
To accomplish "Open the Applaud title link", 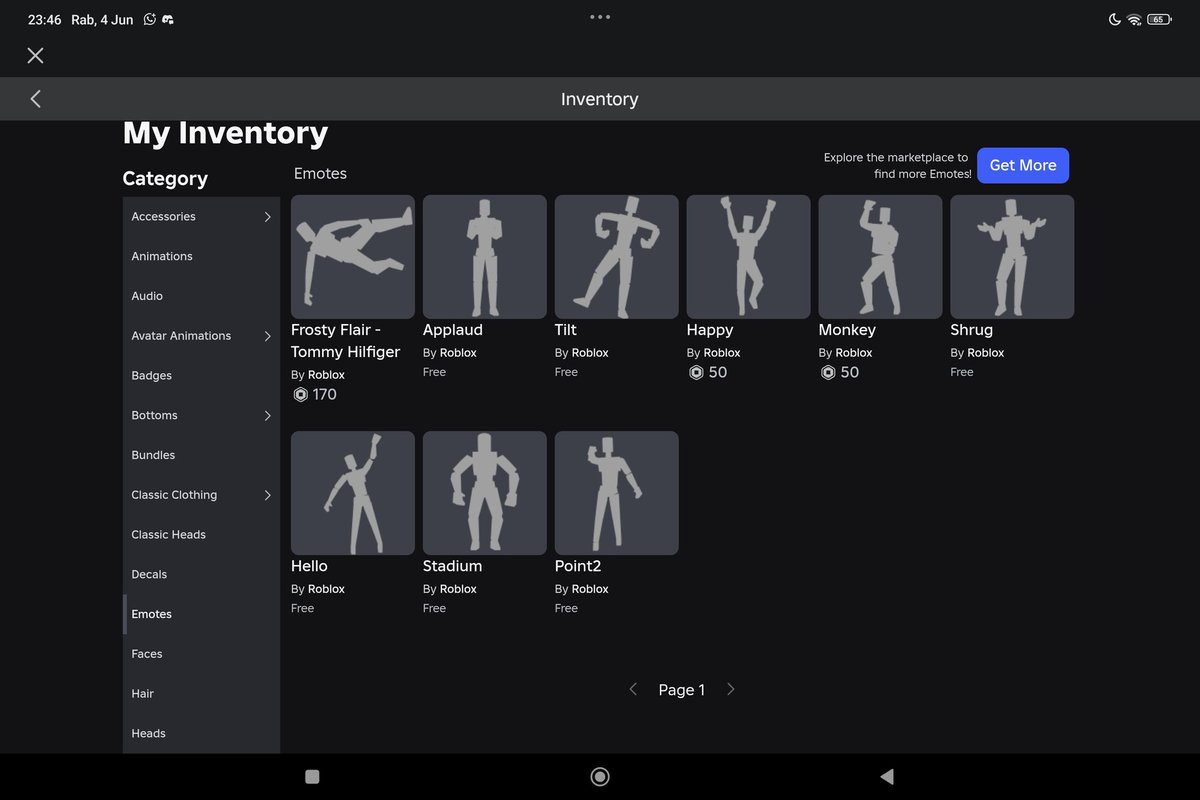I will [x=453, y=330].
